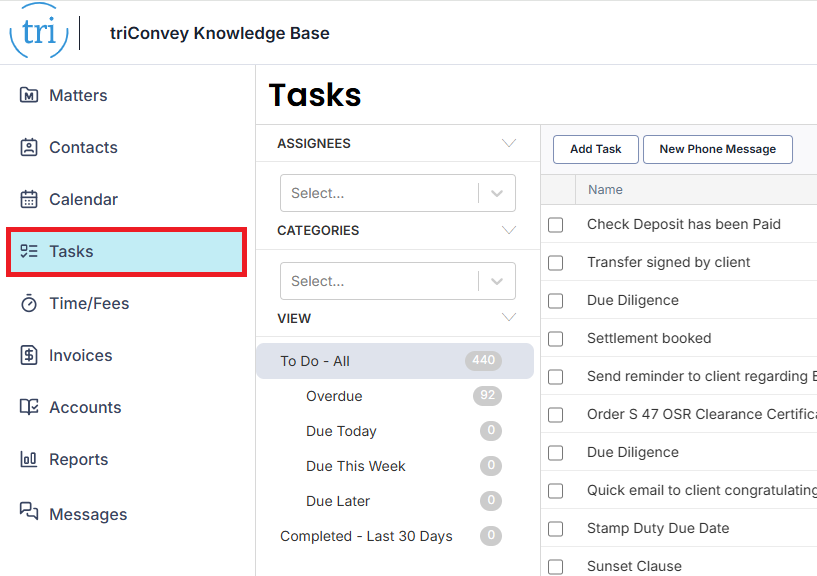Tick checkbox for Check Deposit has been Paid
817x576 pixels.
[x=556, y=225]
